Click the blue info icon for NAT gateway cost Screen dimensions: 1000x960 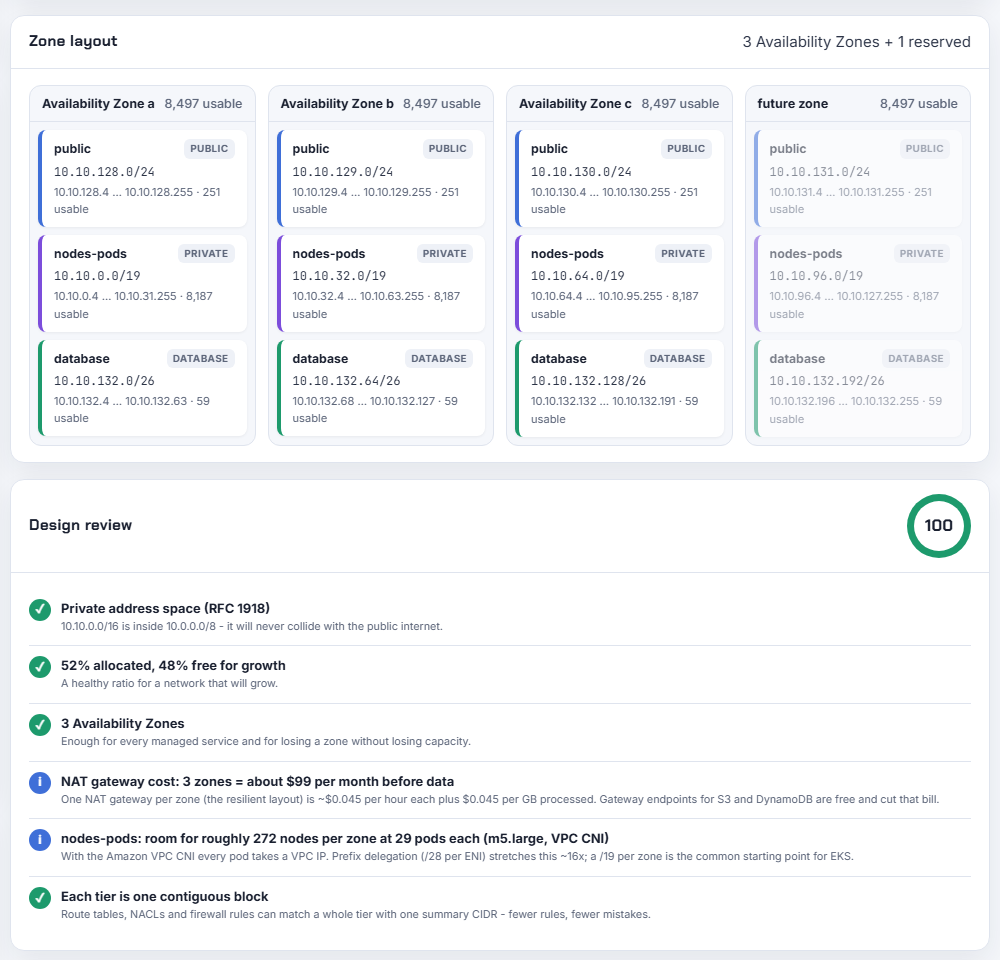40,783
